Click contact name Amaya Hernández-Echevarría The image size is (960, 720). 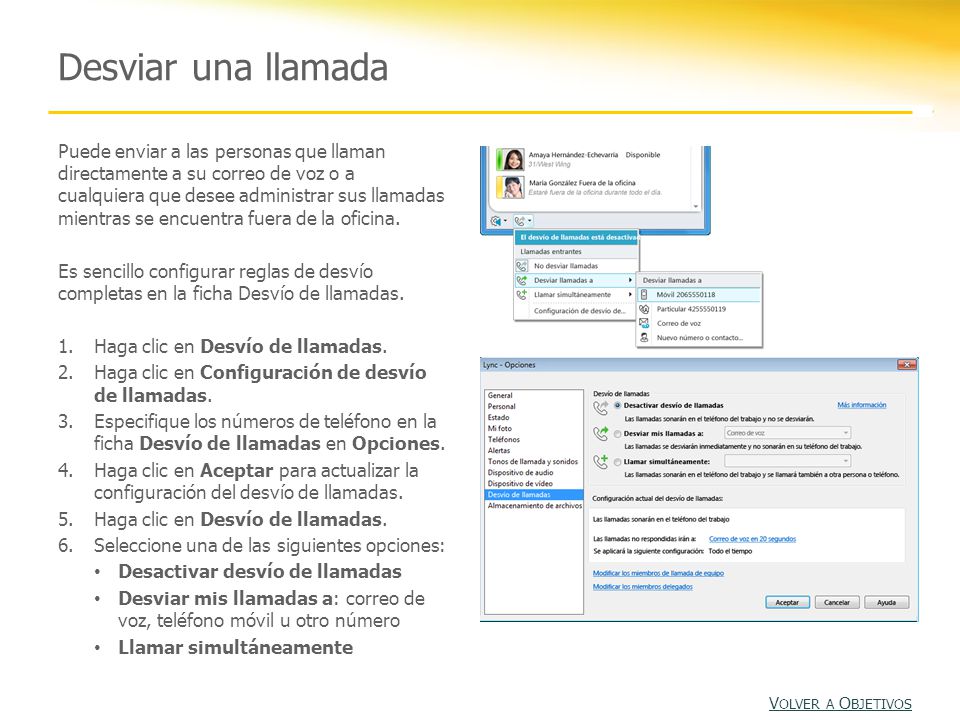coord(573,155)
